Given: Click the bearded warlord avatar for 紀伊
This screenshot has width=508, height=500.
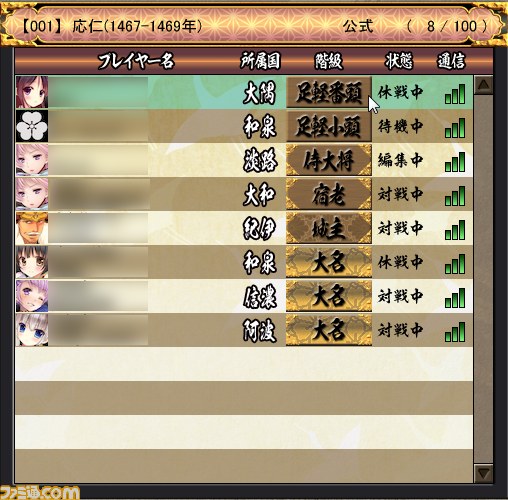Looking at the screenshot, I should pos(32,228).
